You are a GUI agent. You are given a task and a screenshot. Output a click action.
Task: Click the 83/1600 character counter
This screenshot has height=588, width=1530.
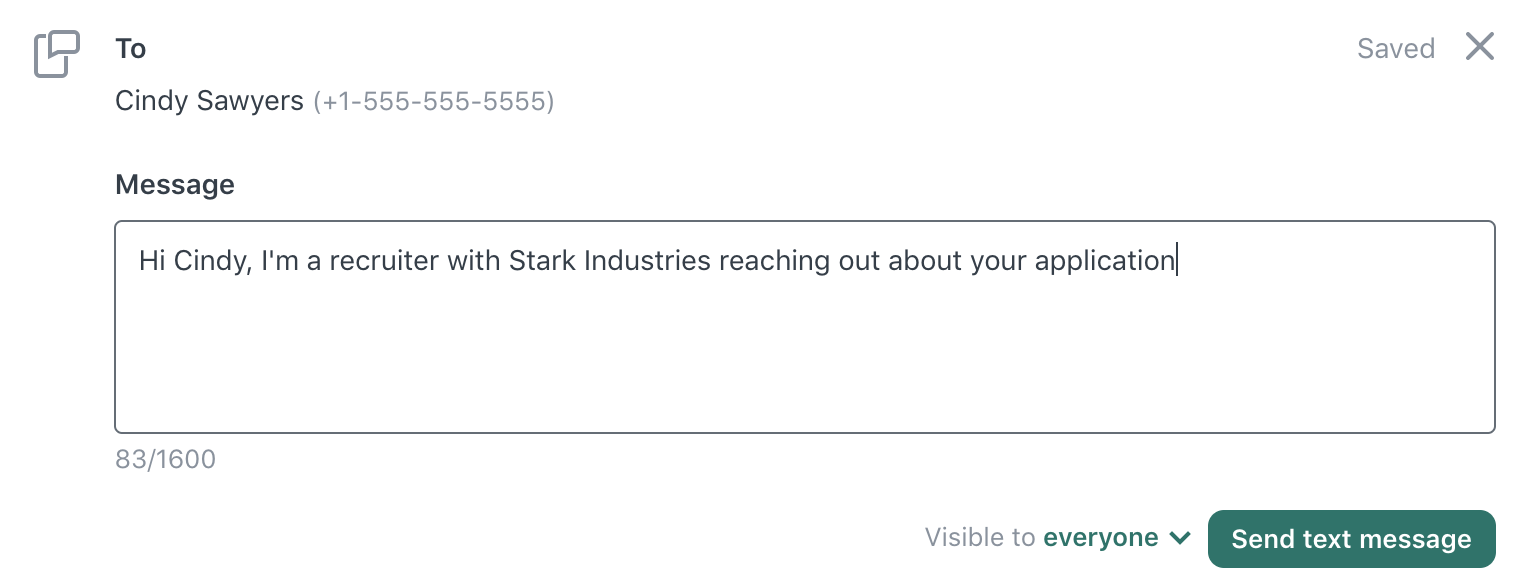pyautogui.click(x=165, y=459)
